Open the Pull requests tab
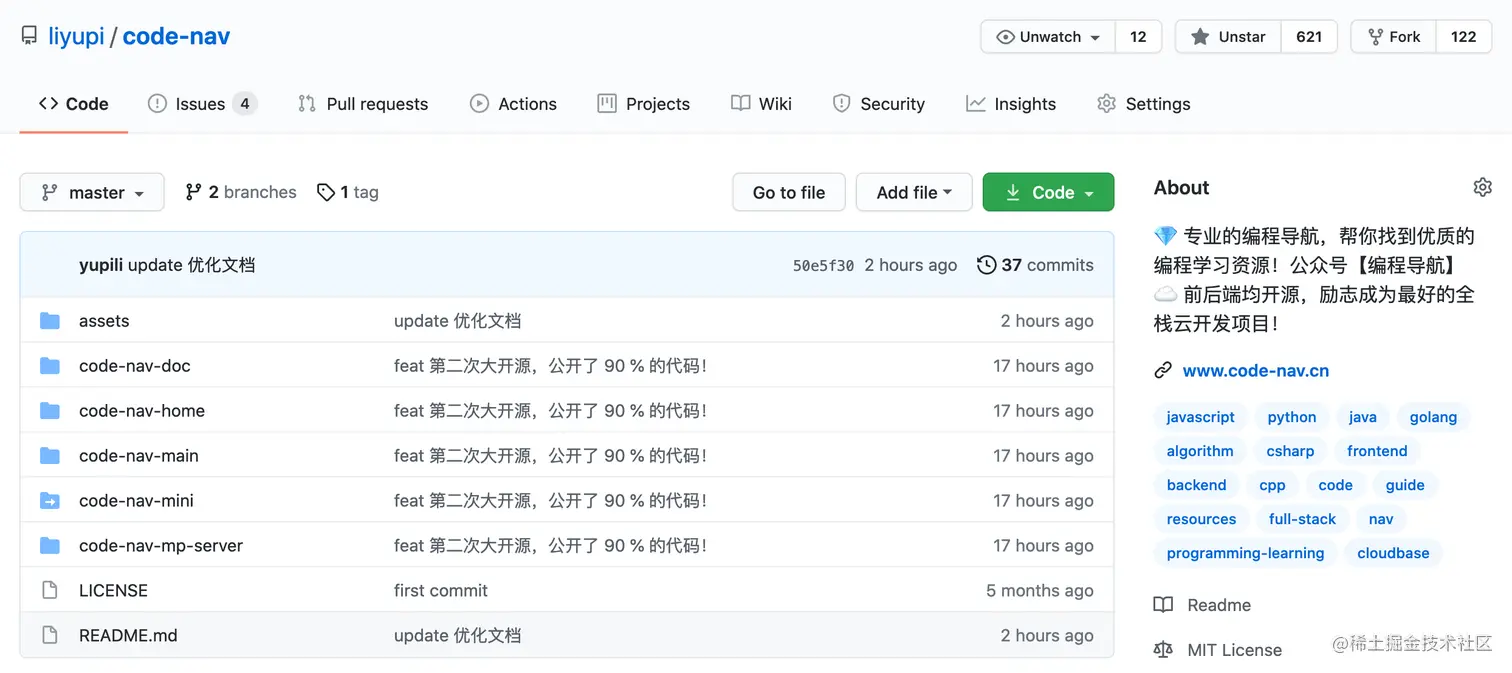The image size is (1512, 673). coord(363,104)
